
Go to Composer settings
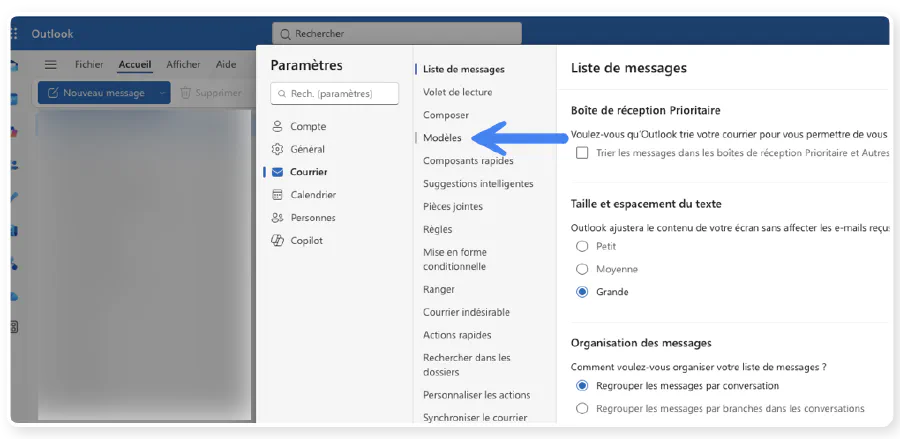pos(446,115)
